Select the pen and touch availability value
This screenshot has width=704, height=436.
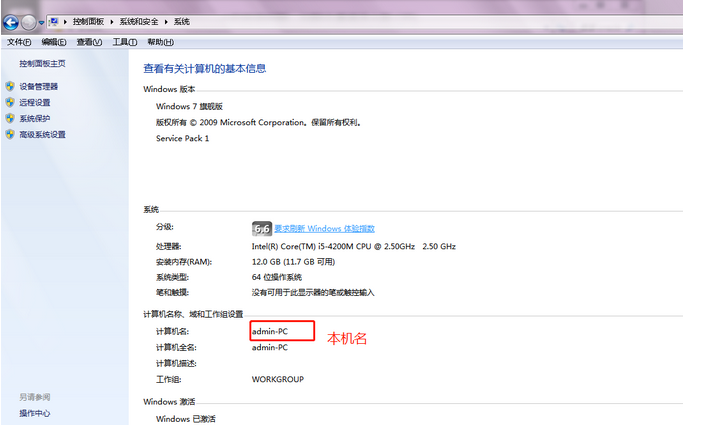tap(313, 293)
